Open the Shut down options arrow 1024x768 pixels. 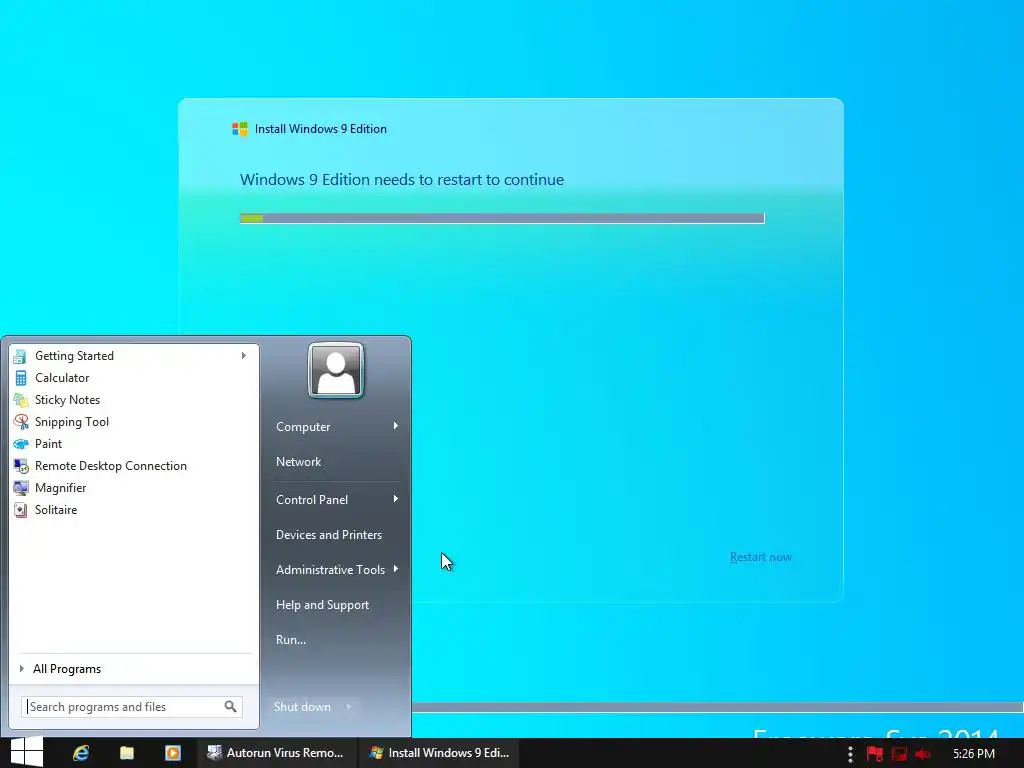(349, 707)
